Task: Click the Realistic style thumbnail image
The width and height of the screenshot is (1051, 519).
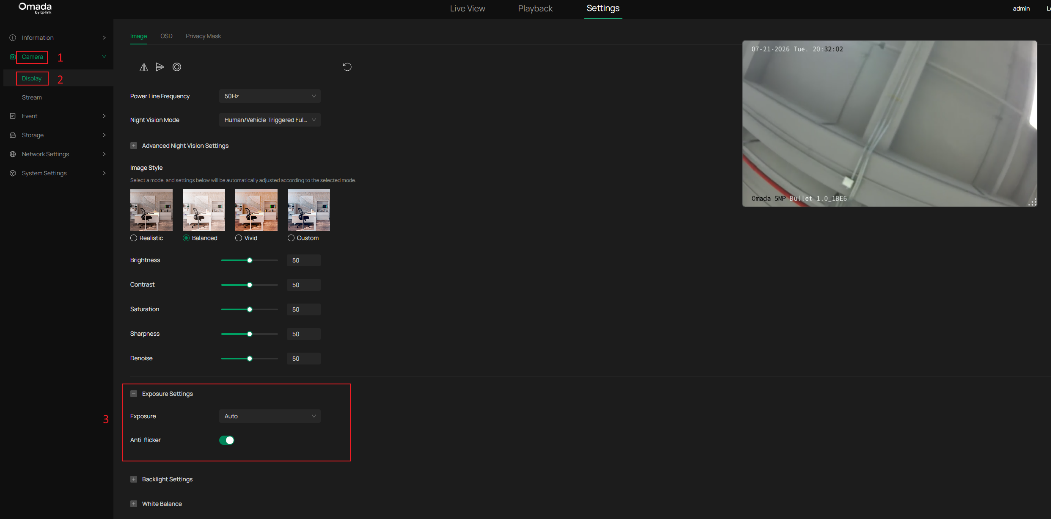Action: click(151, 210)
